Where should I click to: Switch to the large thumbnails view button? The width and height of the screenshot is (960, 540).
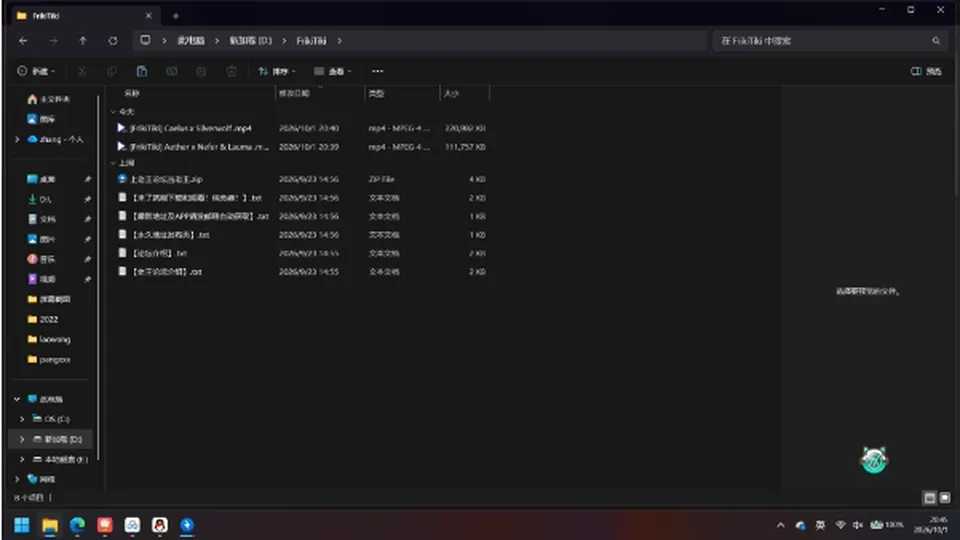click(x=945, y=498)
